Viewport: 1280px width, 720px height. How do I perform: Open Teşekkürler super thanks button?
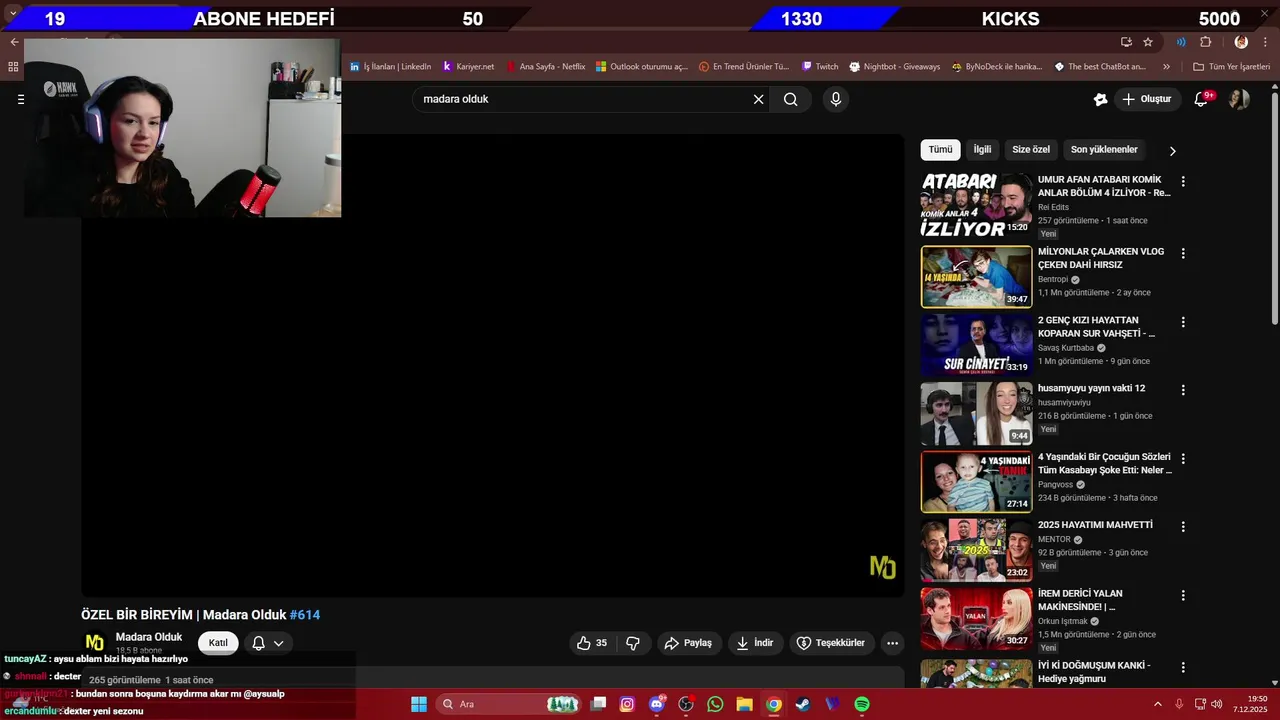(831, 643)
